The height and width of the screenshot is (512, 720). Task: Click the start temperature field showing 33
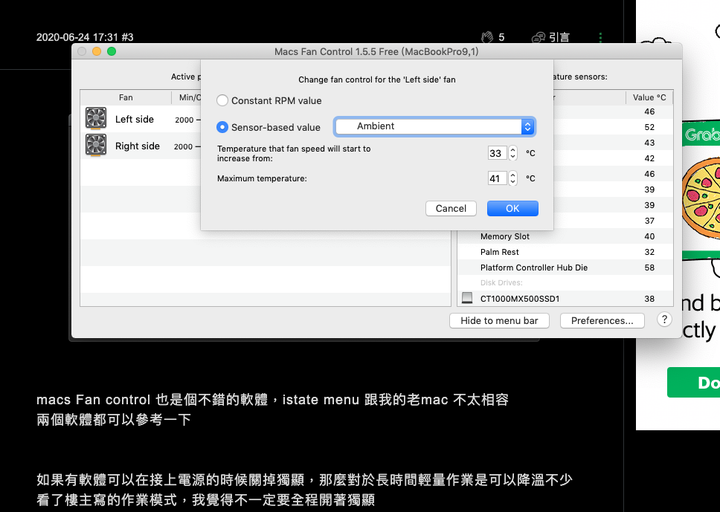(x=496, y=153)
